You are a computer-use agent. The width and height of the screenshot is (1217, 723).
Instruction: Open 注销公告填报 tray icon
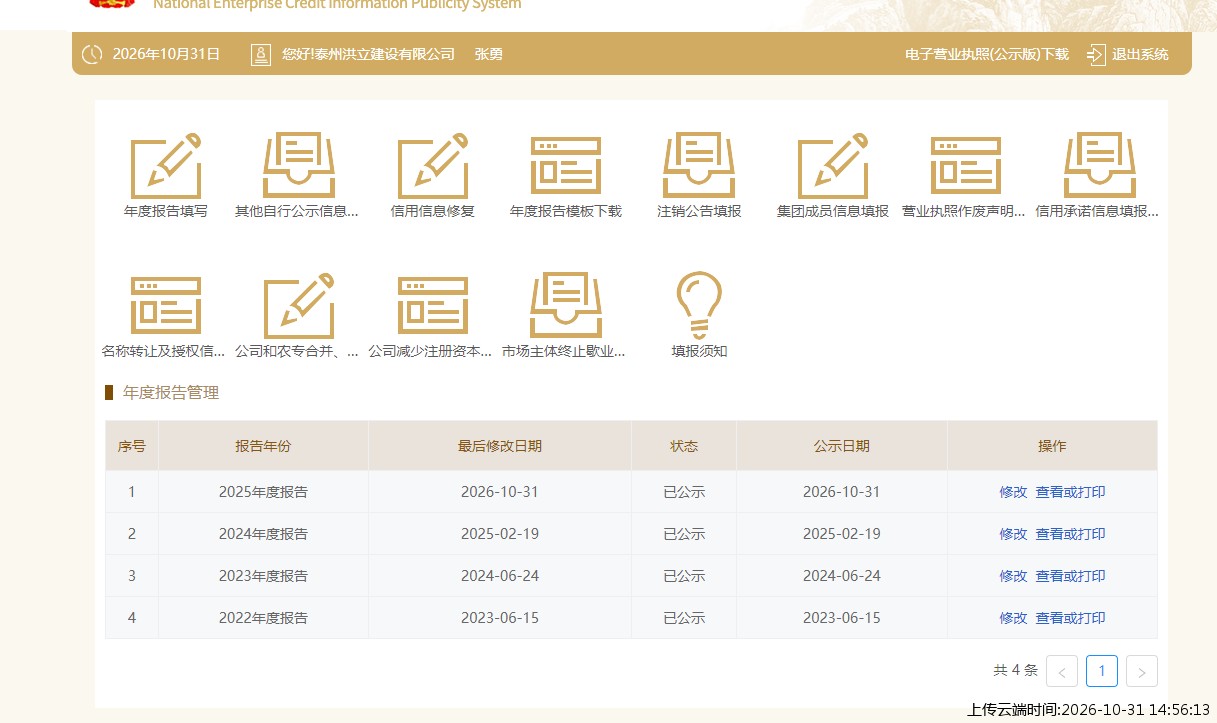(x=699, y=165)
